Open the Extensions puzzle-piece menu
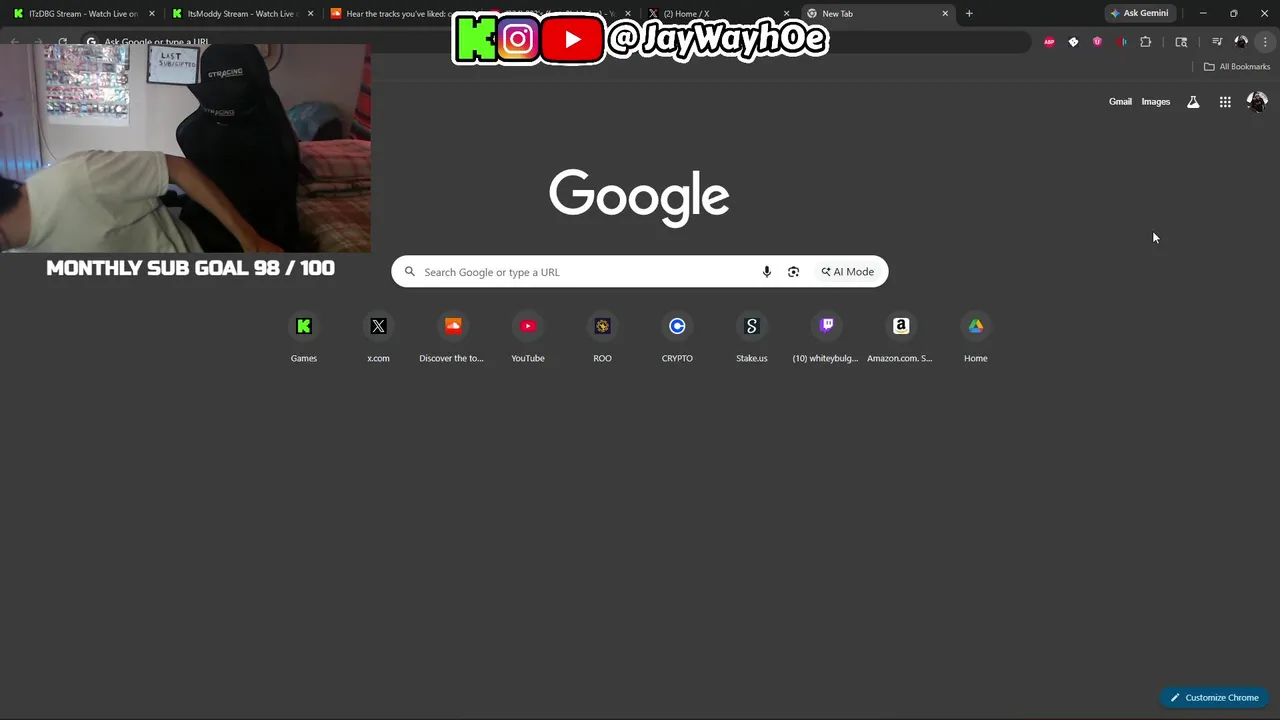 (x=1146, y=42)
